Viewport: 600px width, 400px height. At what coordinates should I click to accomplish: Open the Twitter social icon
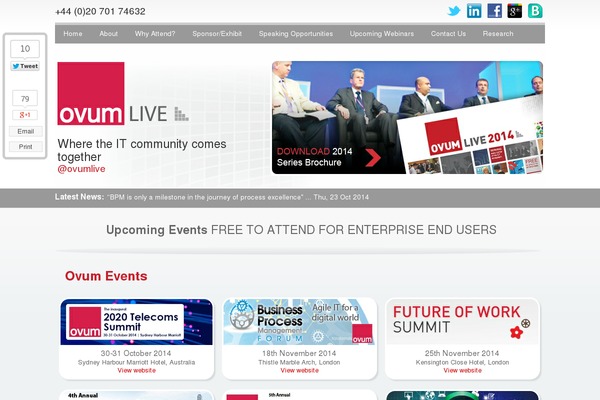454,11
